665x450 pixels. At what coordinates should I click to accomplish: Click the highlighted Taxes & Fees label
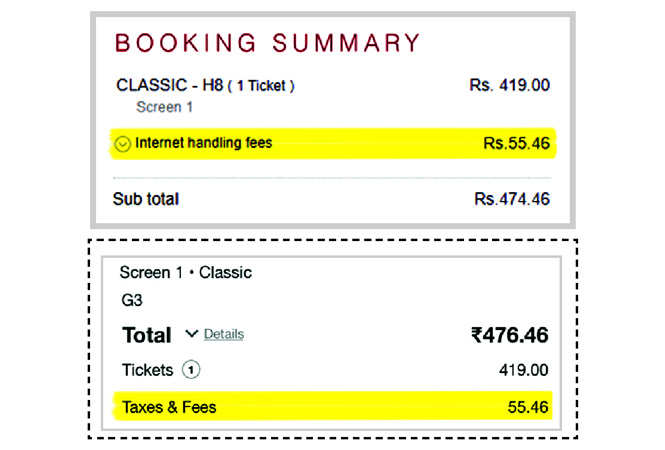(169, 407)
